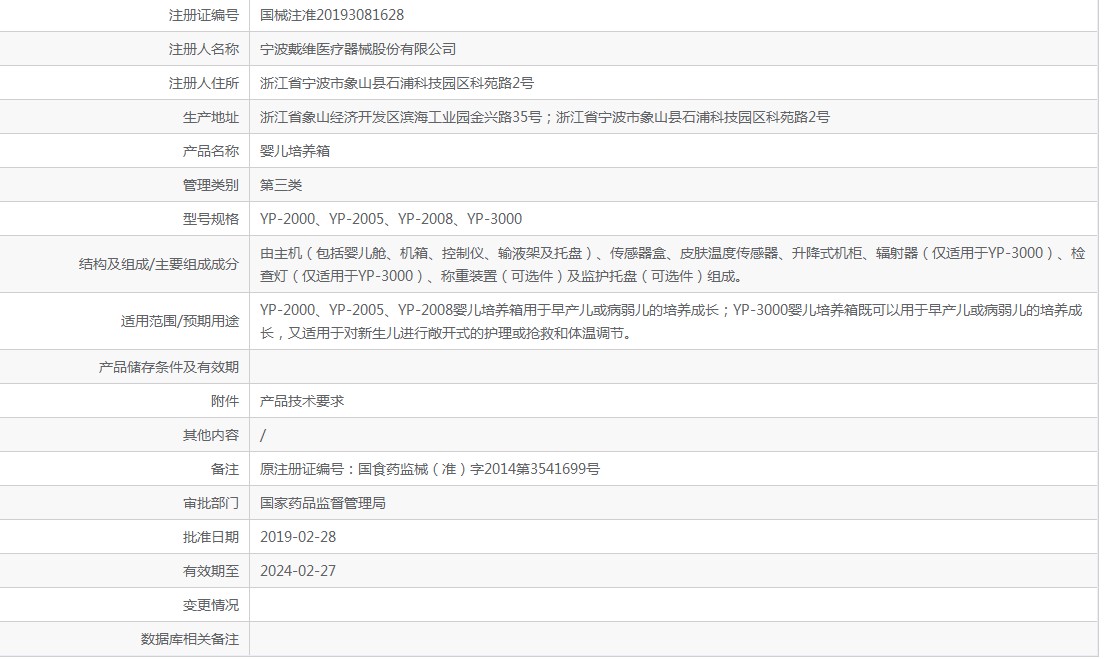Click the 有效期至 label

tap(210, 571)
